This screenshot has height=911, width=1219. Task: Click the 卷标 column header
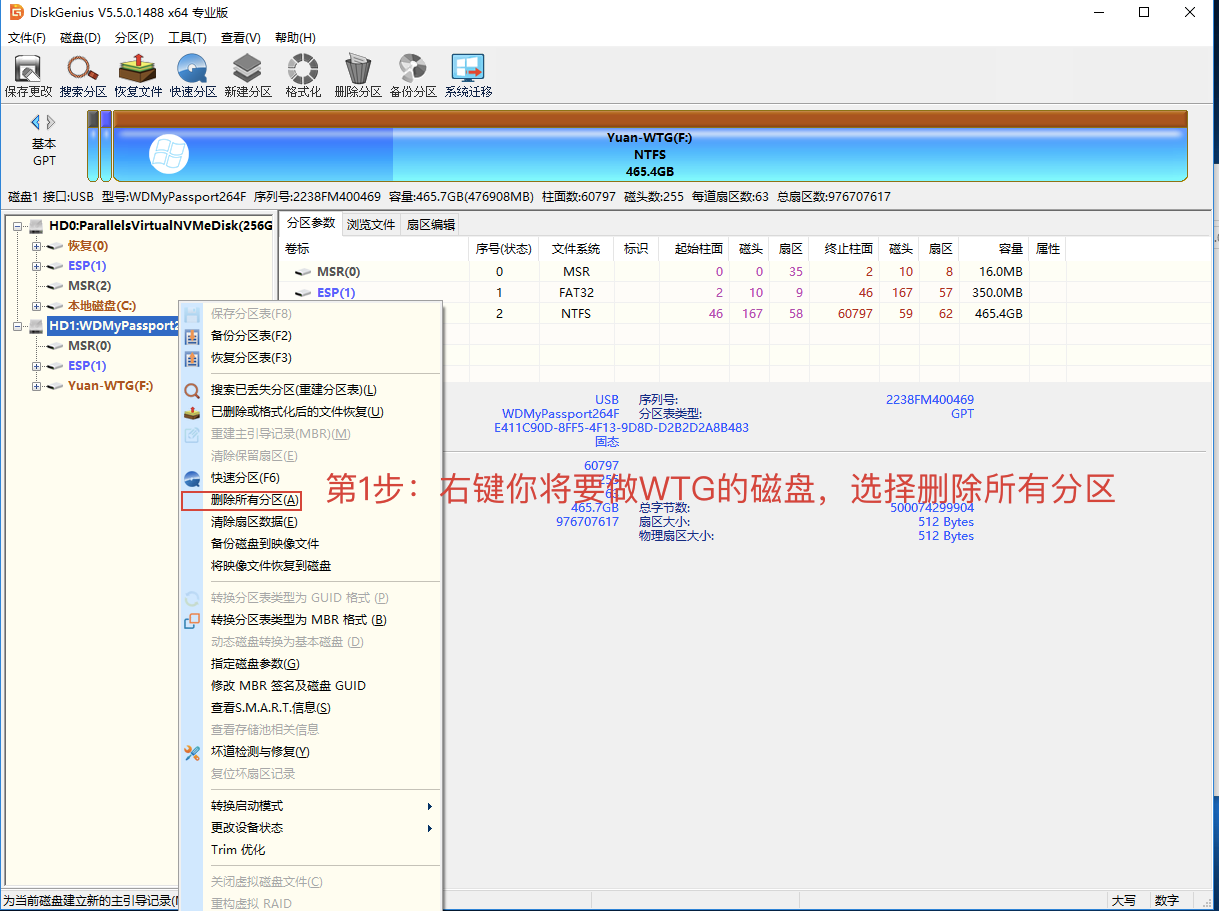pyautogui.click(x=375, y=249)
